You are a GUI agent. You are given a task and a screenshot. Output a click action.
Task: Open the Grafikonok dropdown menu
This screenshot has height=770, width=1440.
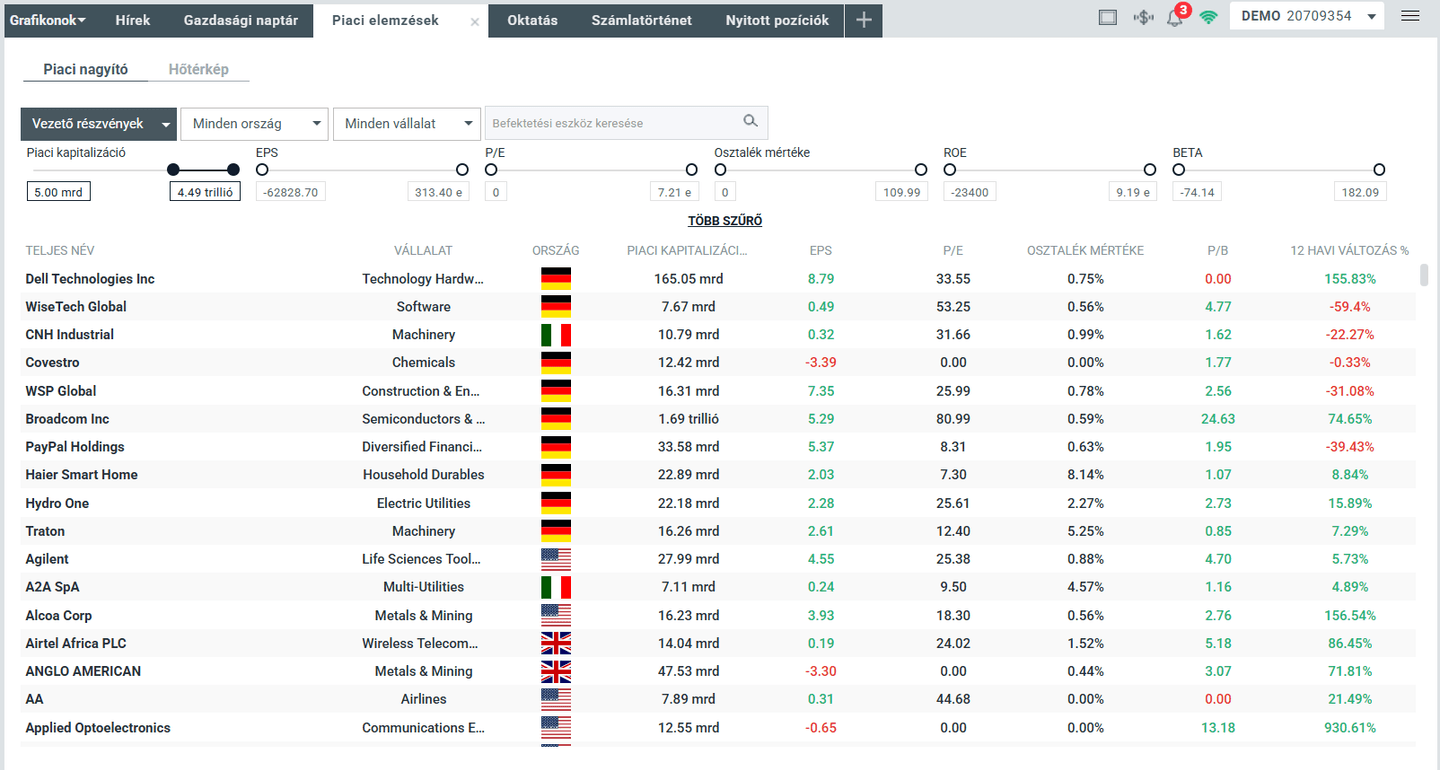coord(48,20)
